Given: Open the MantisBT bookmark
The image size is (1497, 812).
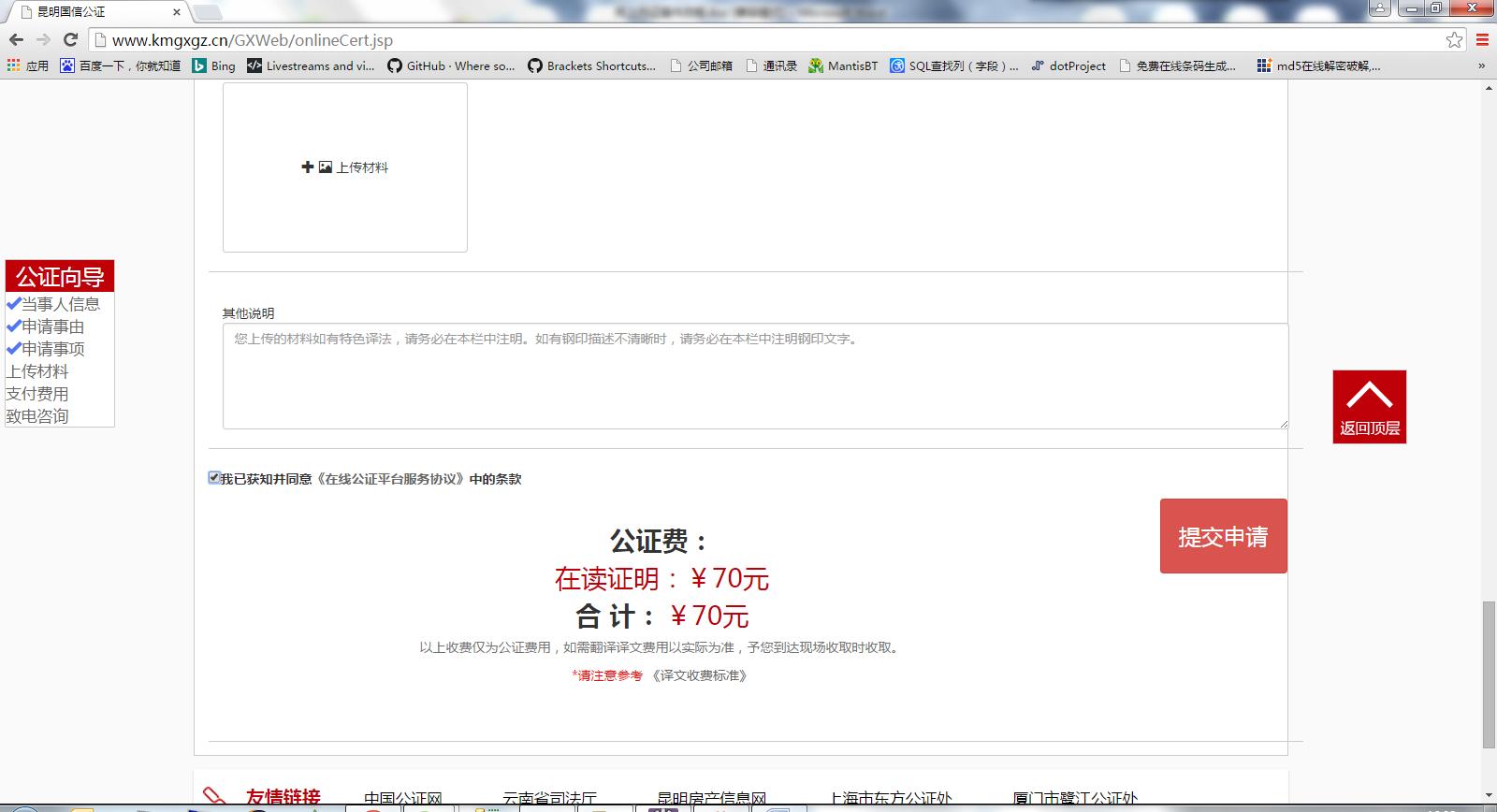Looking at the screenshot, I should pyautogui.click(x=843, y=65).
